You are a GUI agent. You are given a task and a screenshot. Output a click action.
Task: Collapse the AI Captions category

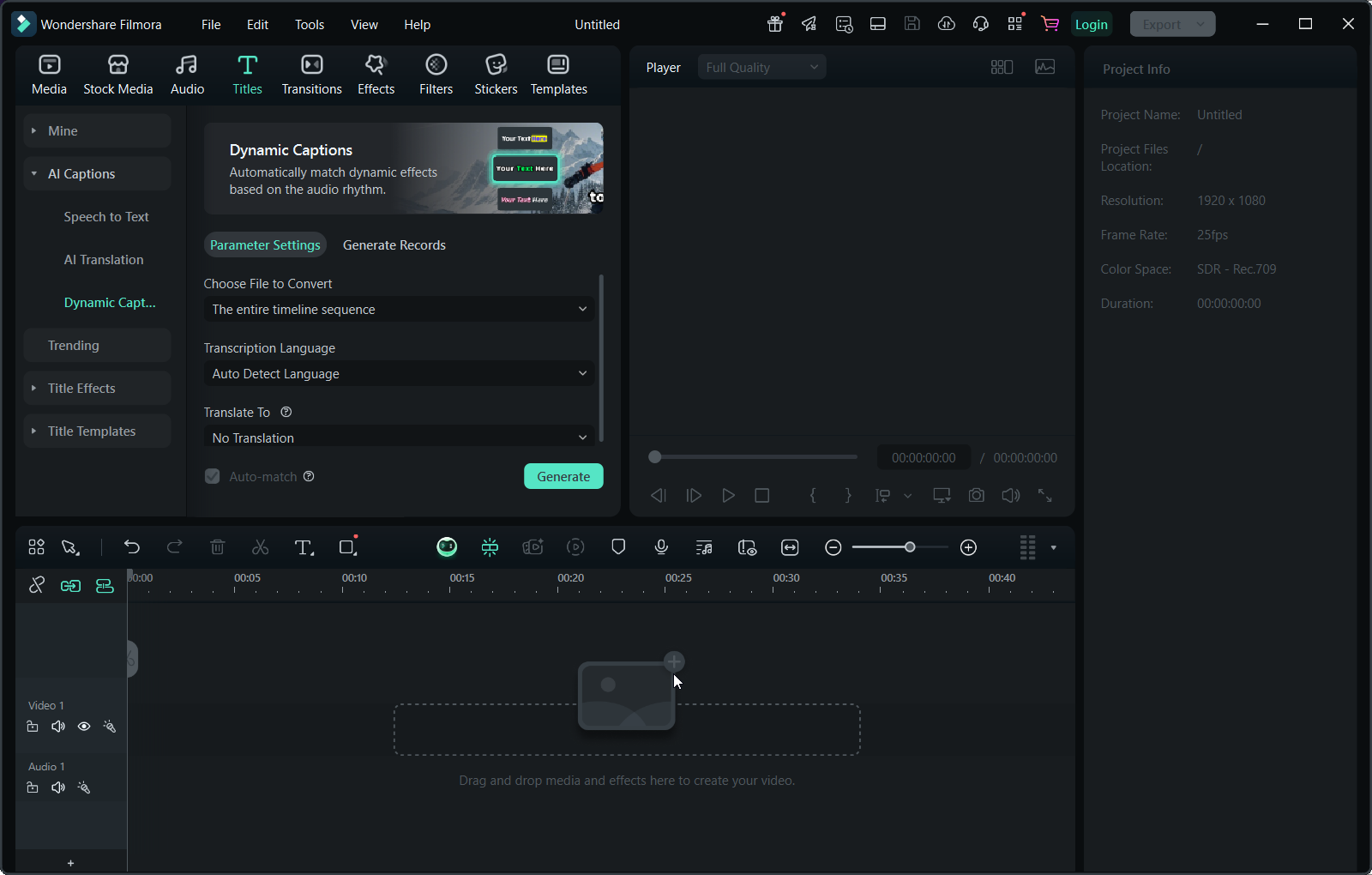click(97, 174)
